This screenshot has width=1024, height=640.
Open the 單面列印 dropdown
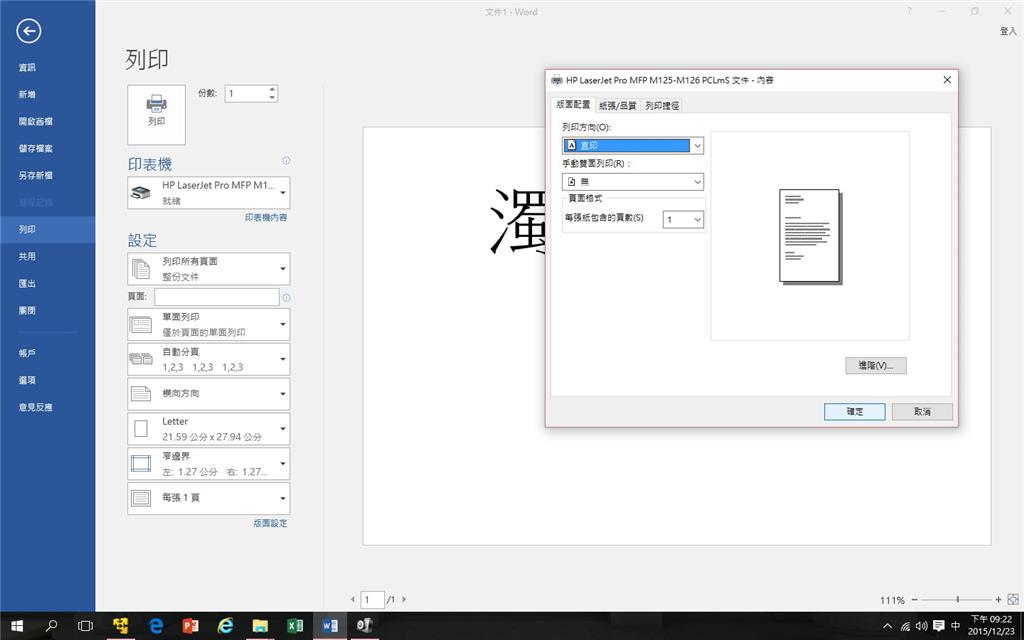209,325
